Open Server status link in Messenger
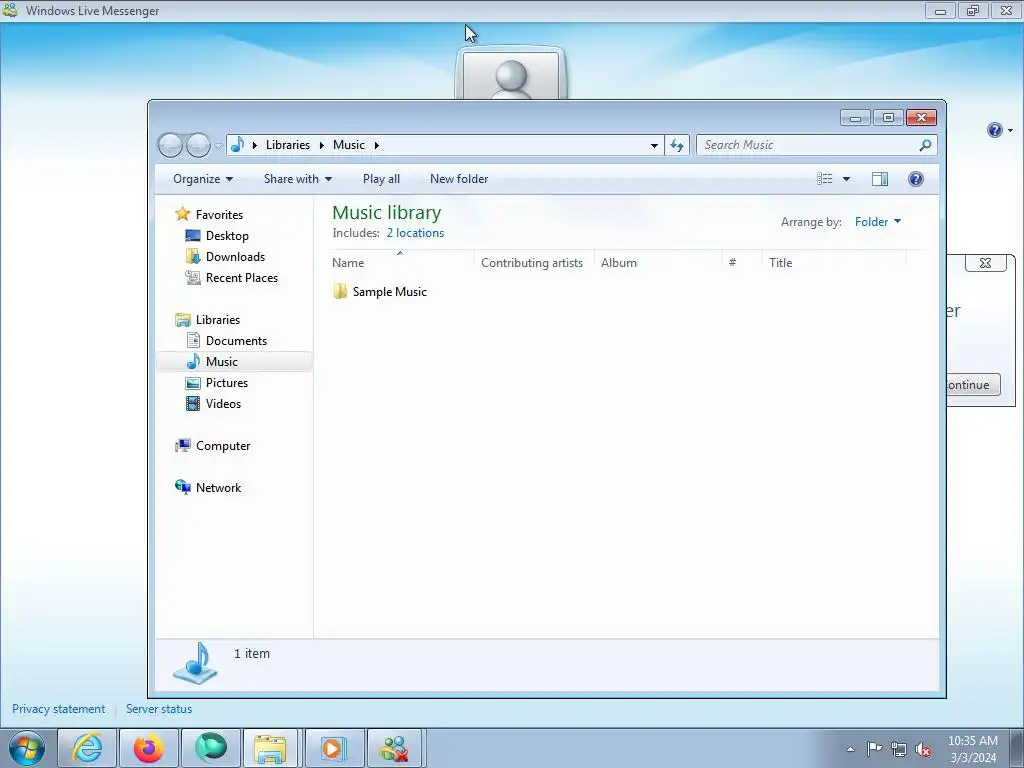This screenshot has width=1024, height=768. click(159, 709)
